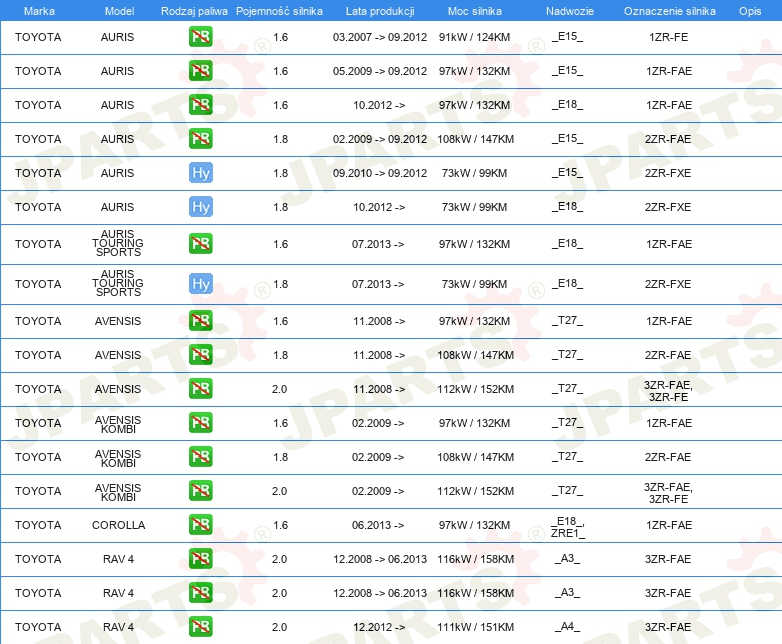Click petrol icon in Avensis 2.0 11.2008 row

click(x=200, y=389)
